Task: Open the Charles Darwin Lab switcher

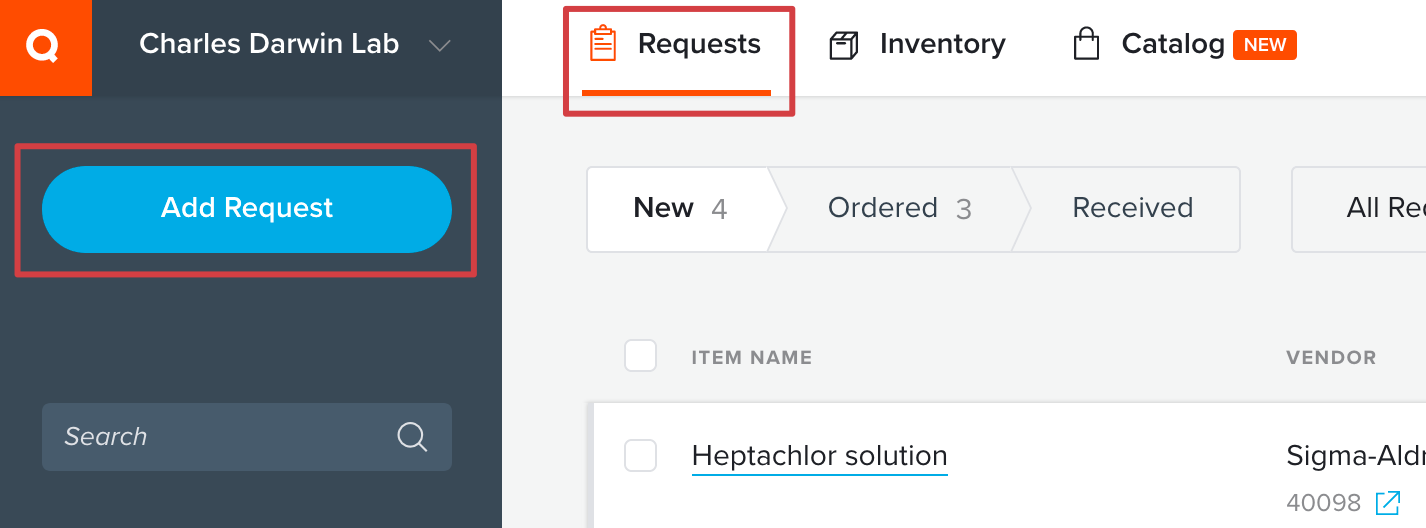Action: click(x=296, y=45)
